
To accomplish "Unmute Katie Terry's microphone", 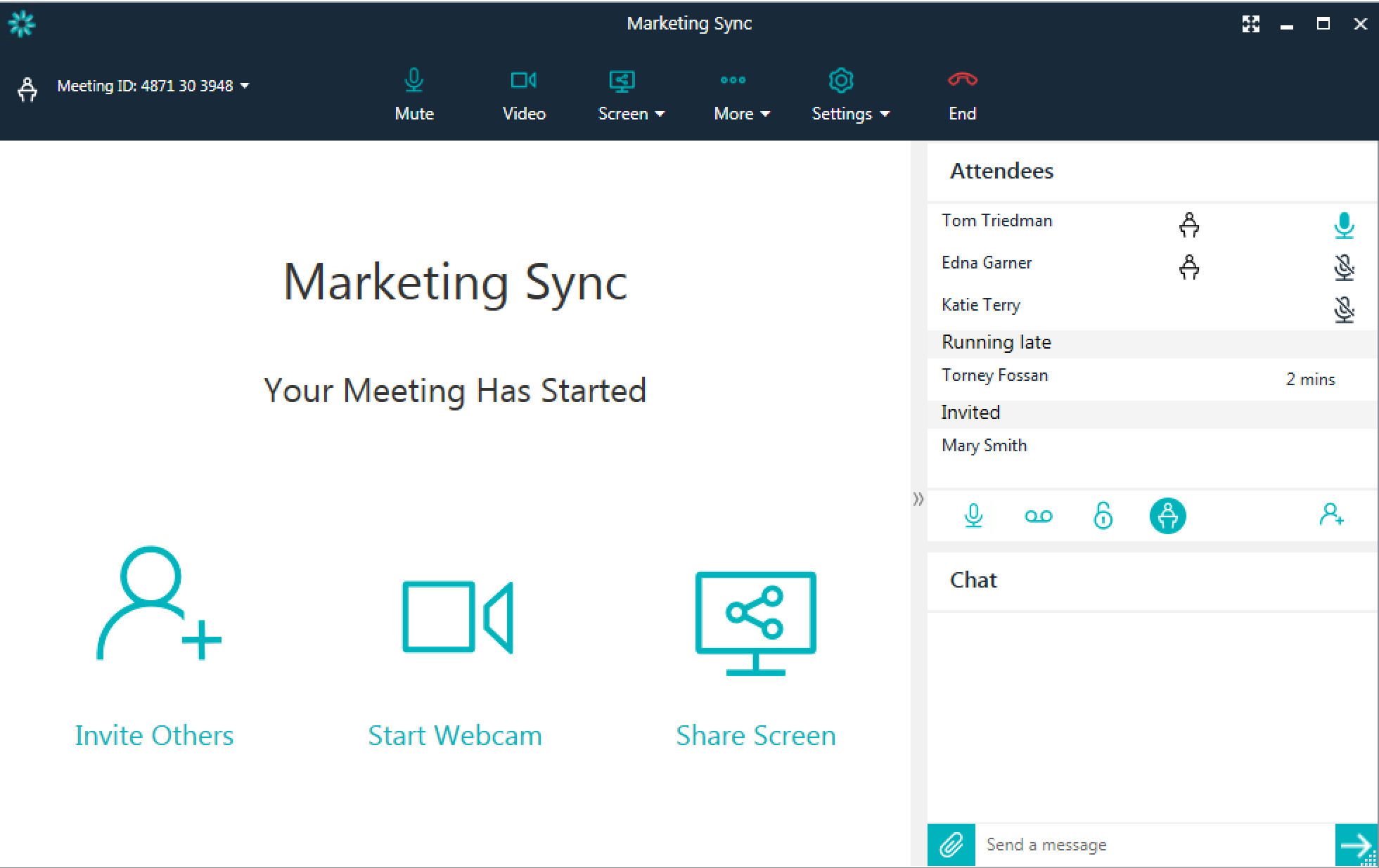I will pos(1344,309).
